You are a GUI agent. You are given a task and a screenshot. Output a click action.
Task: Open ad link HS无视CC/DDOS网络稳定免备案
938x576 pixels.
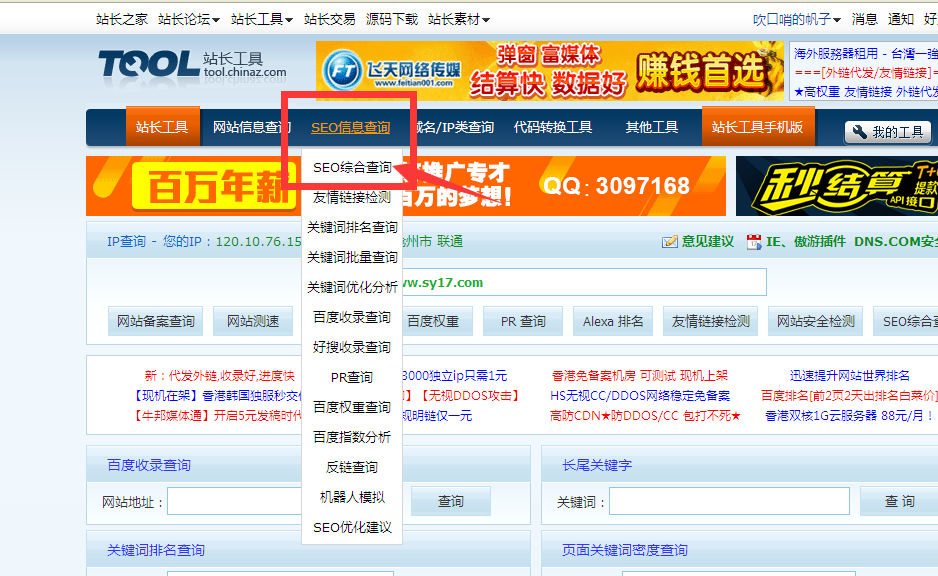pos(639,395)
